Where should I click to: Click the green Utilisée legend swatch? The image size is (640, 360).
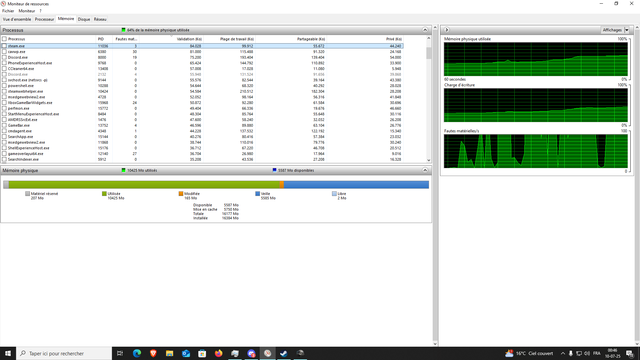(x=104, y=194)
